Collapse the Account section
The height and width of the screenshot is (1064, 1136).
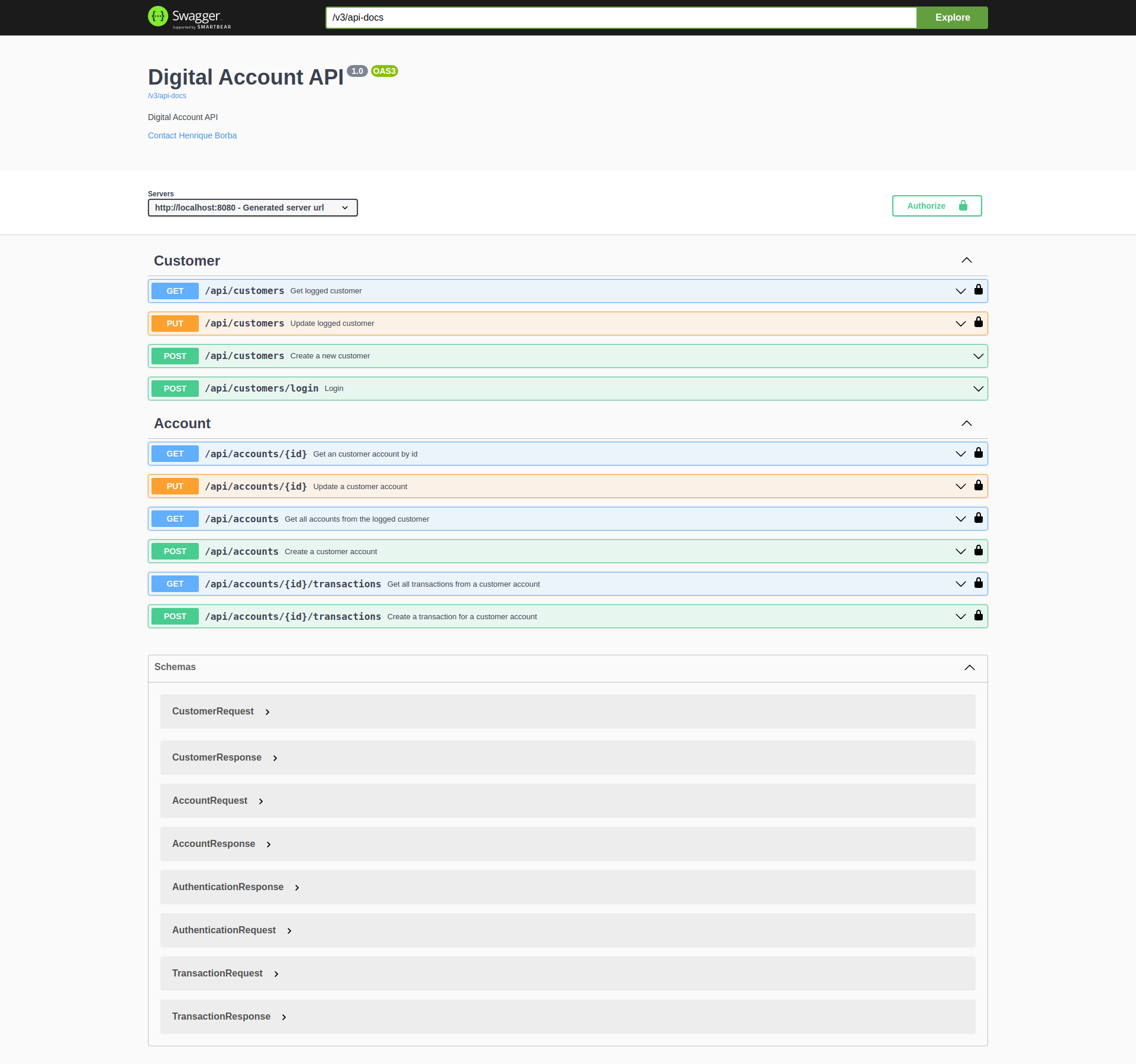tap(967, 423)
